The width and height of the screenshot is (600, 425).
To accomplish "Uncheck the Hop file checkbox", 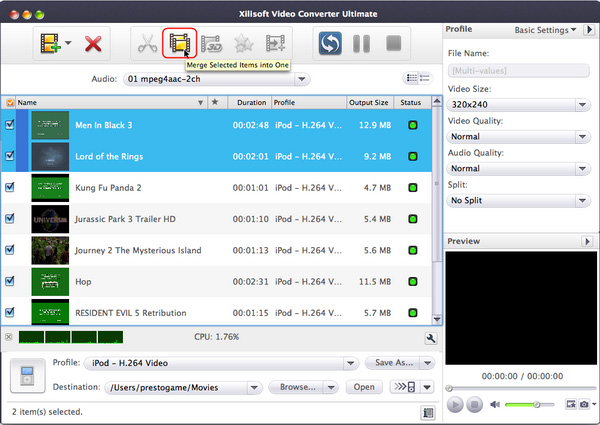I will 10,281.
